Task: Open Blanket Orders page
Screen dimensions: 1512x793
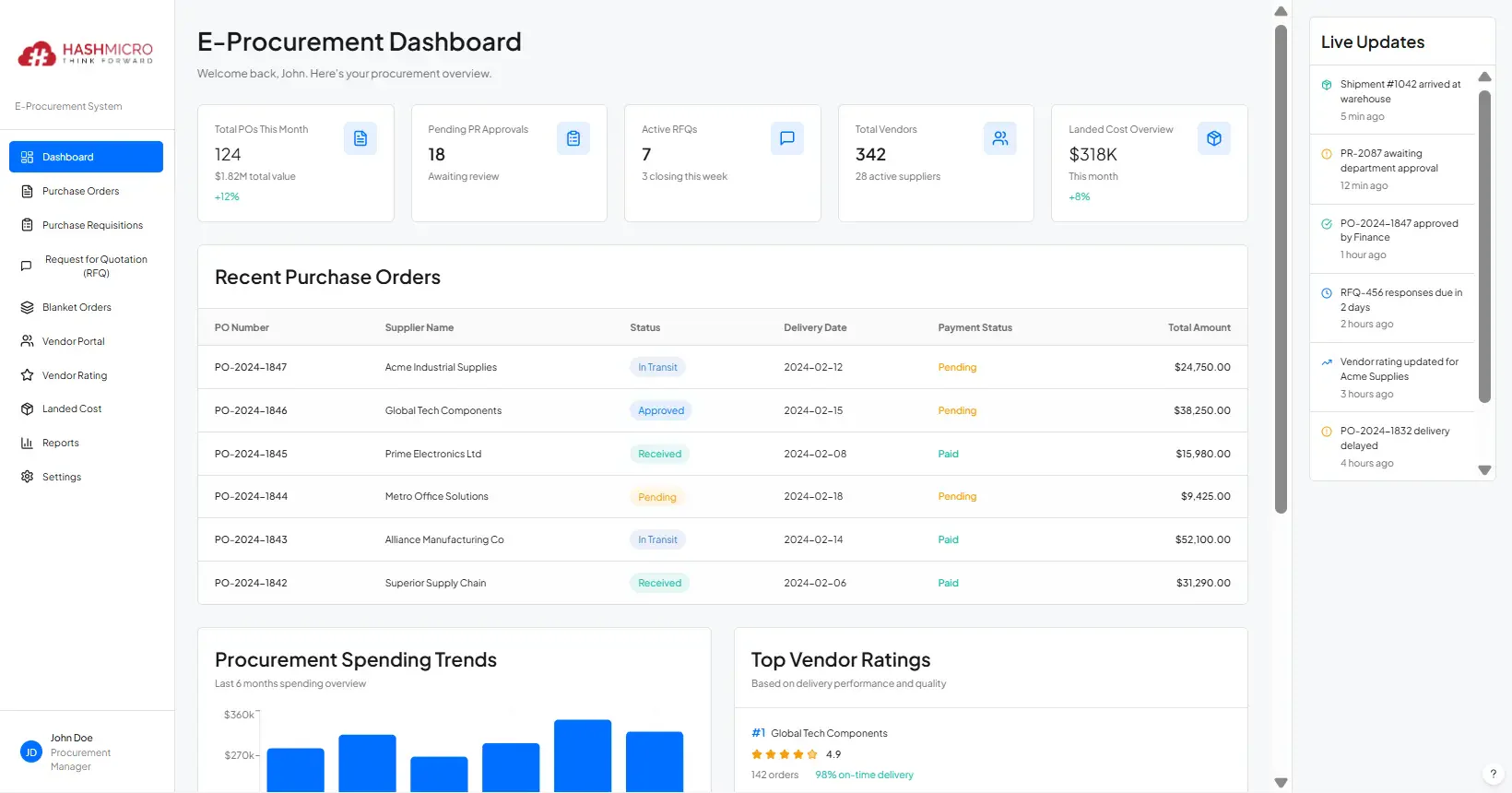Action: click(x=86, y=307)
